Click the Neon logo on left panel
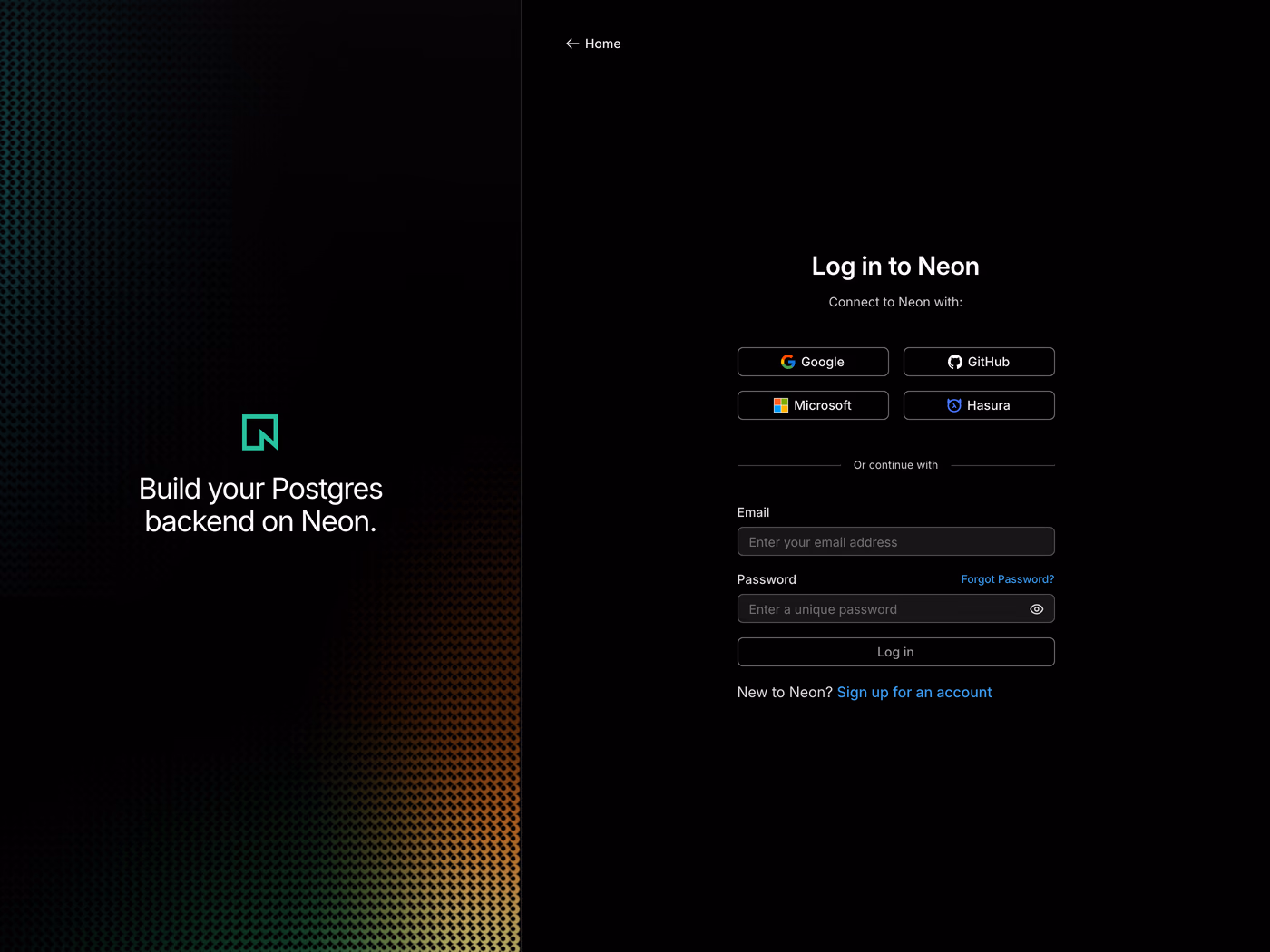The width and height of the screenshot is (1270, 952). [x=260, y=432]
